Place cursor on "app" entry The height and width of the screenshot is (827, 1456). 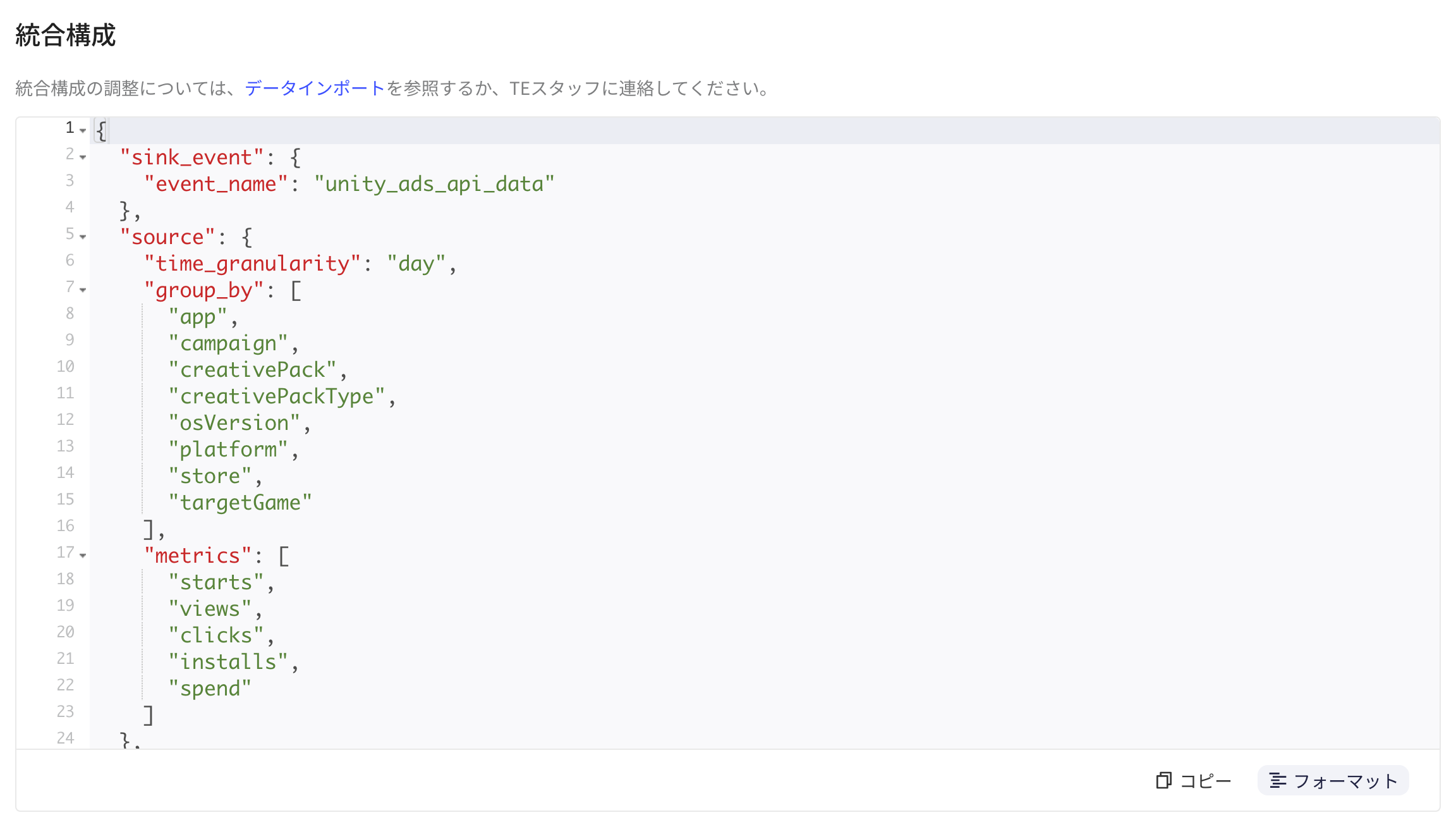(x=197, y=317)
